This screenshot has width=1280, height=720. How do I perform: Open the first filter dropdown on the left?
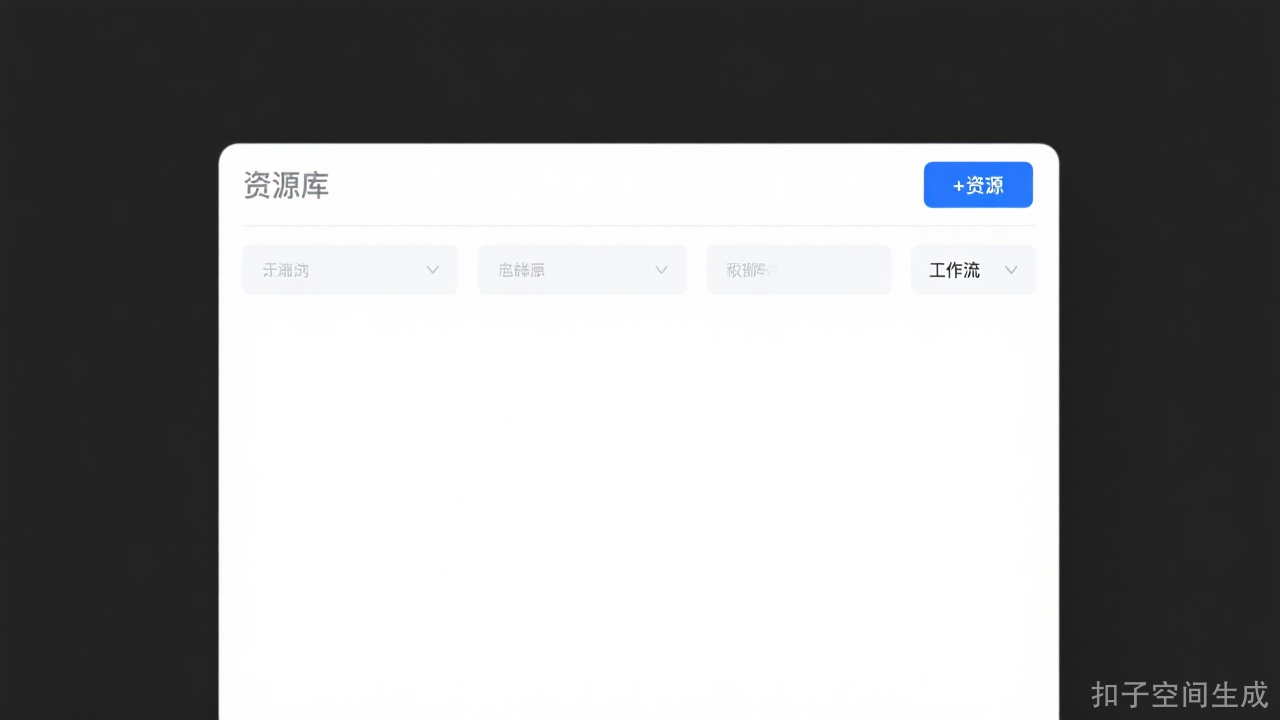(x=349, y=270)
